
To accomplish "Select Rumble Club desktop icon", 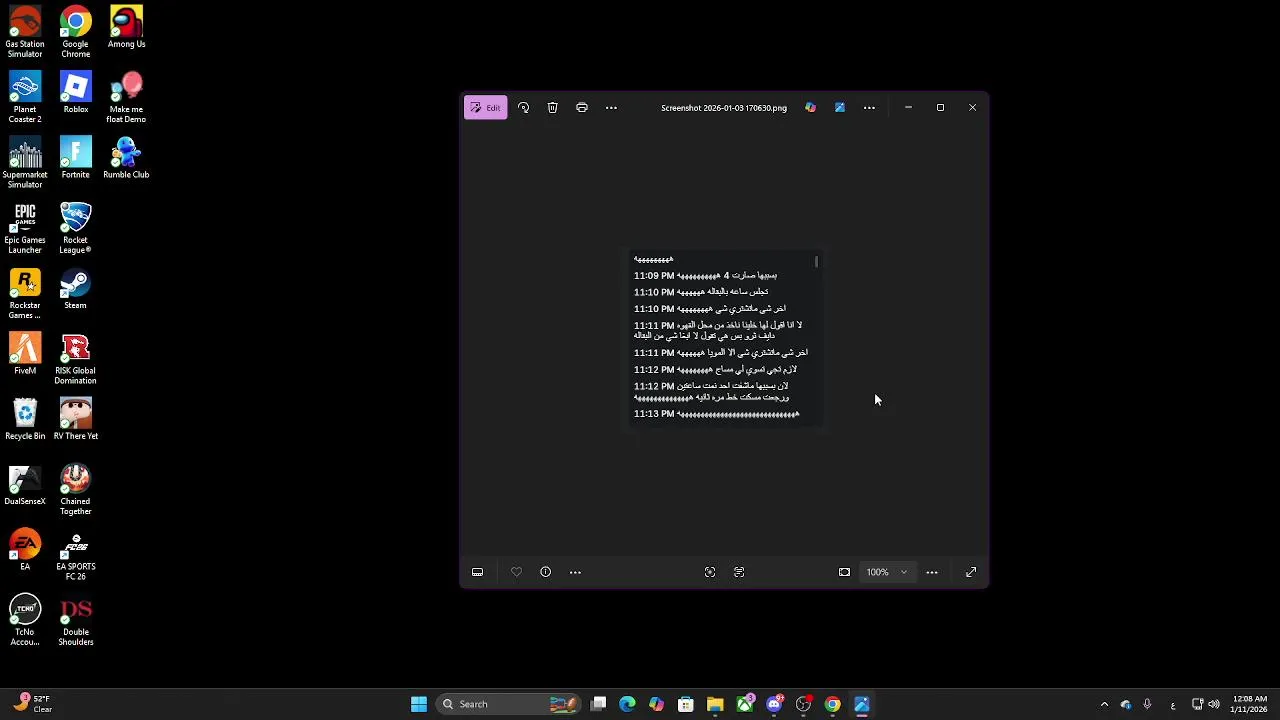I will tap(126, 158).
